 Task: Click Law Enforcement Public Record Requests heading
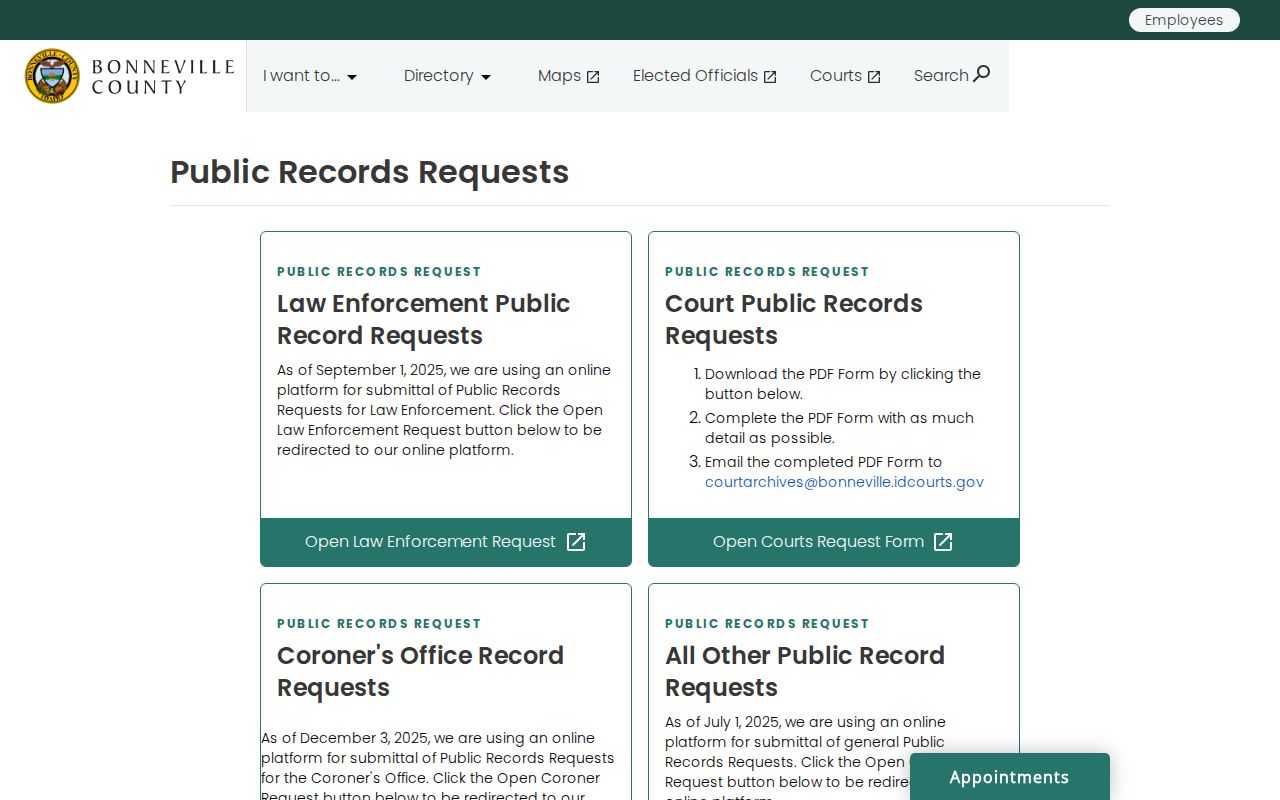(424, 319)
